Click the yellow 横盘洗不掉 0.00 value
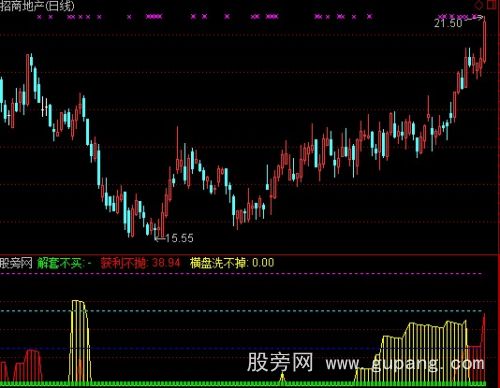Image resolution: width=500 pixels, height=388 pixels. (x=232, y=263)
